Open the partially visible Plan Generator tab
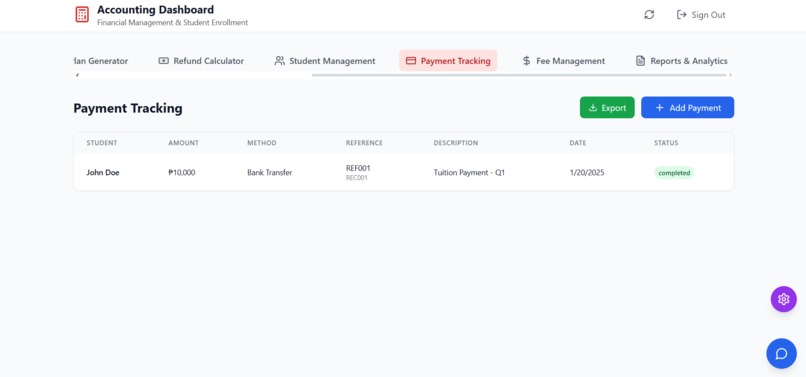Image resolution: width=806 pixels, height=377 pixels. [x=101, y=61]
